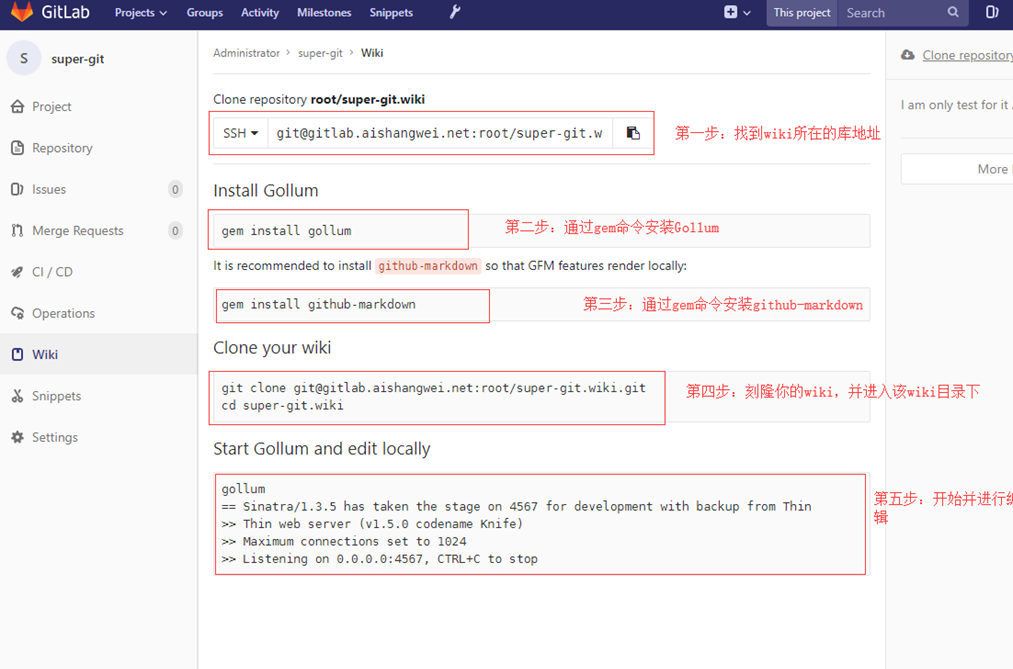Click the This project search scope
Image resolution: width=1013 pixels, height=669 pixels.
click(802, 12)
